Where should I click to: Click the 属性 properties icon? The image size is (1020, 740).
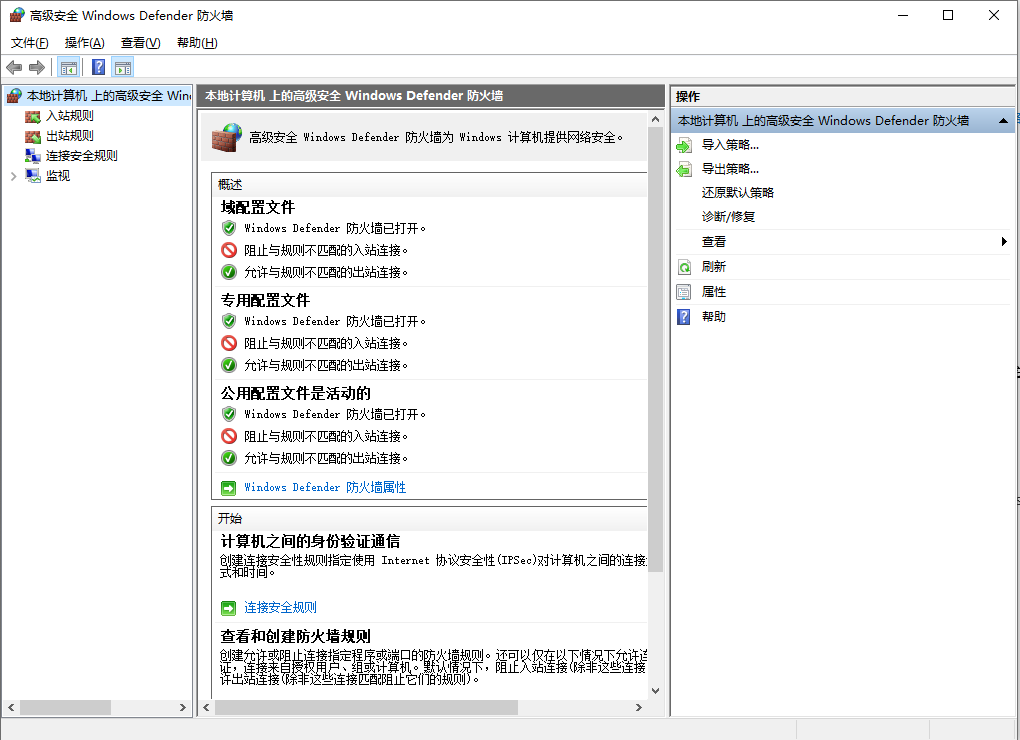pyautogui.click(x=684, y=292)
